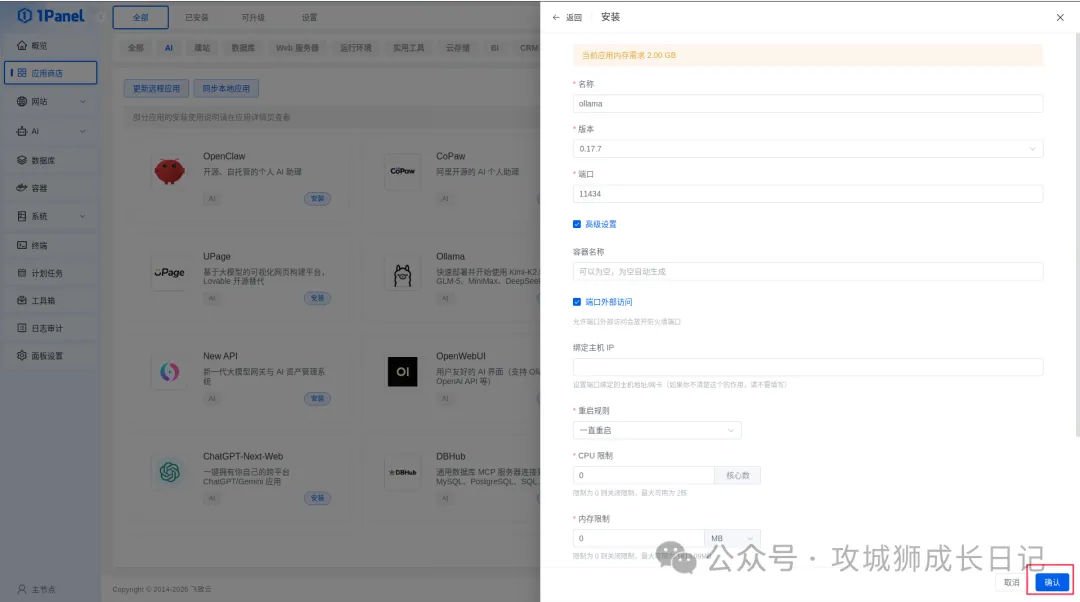
Task: Click the Ollama llama app icon
Action: [x=402, y=272]
